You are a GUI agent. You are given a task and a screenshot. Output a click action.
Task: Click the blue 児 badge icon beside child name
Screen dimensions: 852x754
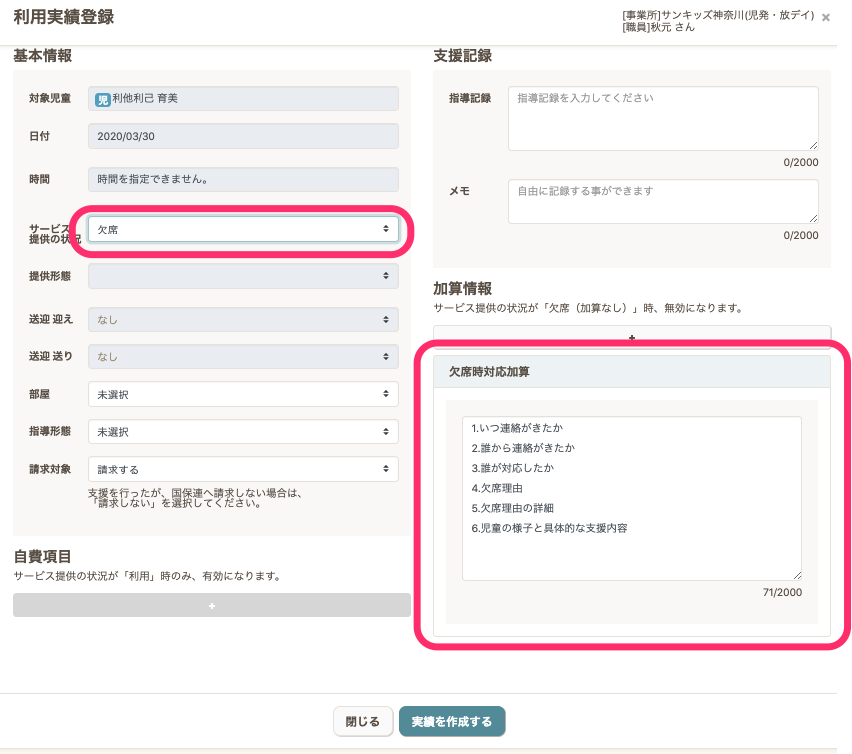pos(102,99)
